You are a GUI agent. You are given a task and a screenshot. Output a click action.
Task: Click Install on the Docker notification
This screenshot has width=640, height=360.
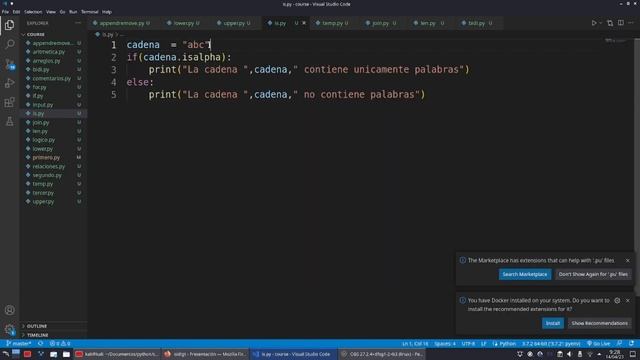(x=553, y=323)
